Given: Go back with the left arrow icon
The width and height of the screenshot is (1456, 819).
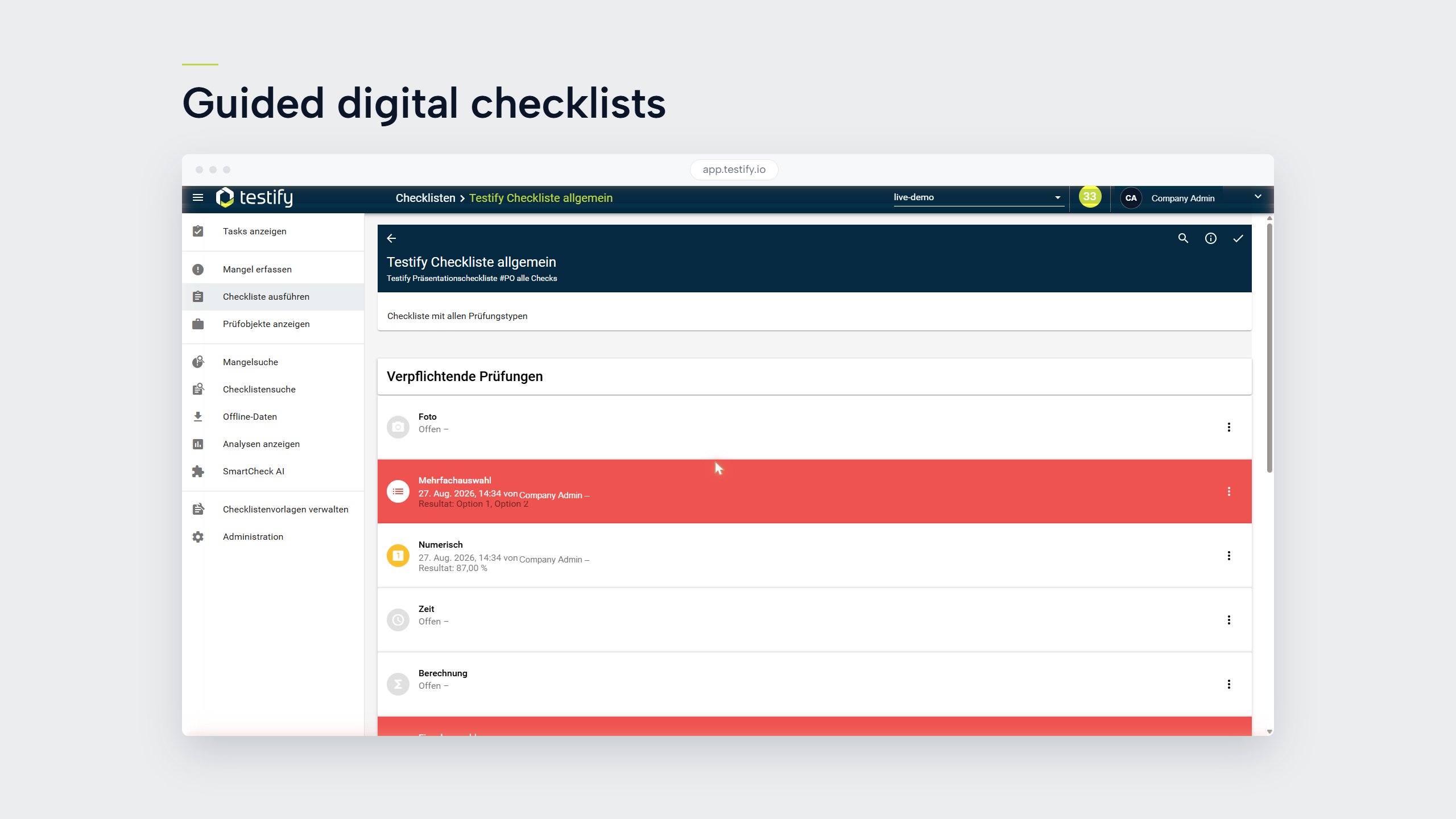Looking at the screenshot, I should pos(391,238).
